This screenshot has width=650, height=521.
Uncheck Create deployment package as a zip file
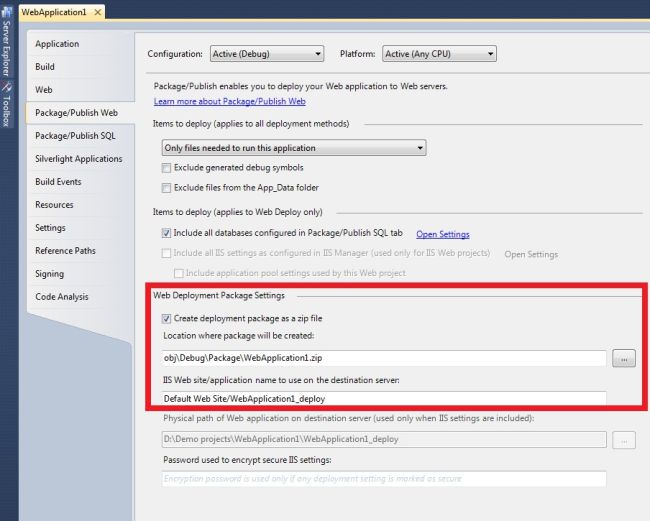(166, 319)
